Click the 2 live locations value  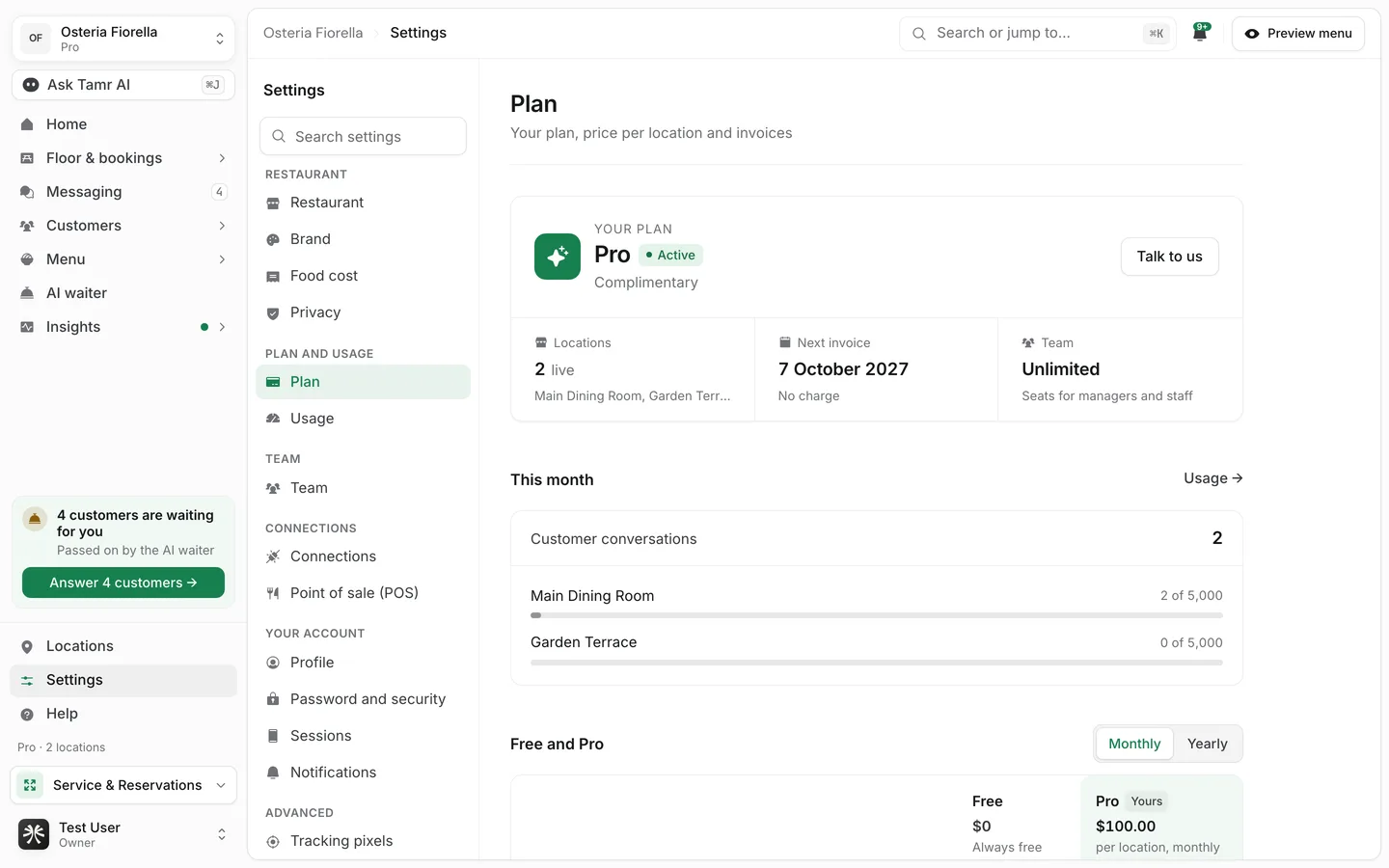555,369
